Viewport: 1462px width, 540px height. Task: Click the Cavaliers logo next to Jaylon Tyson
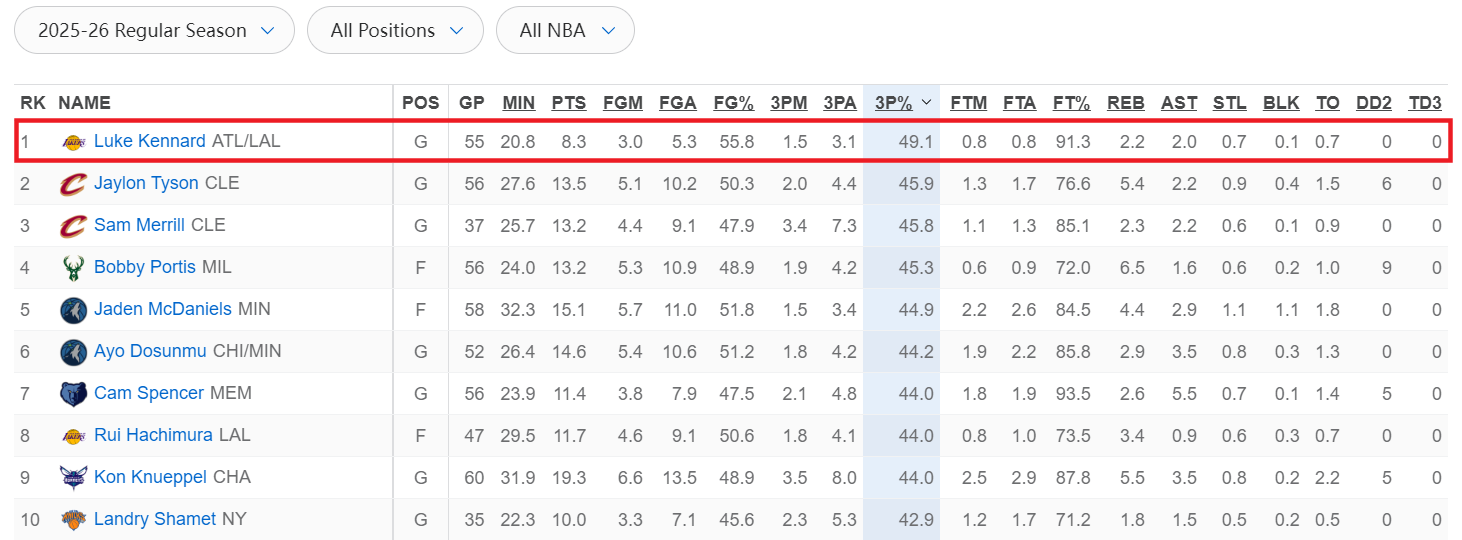click(x=73, y=184)
